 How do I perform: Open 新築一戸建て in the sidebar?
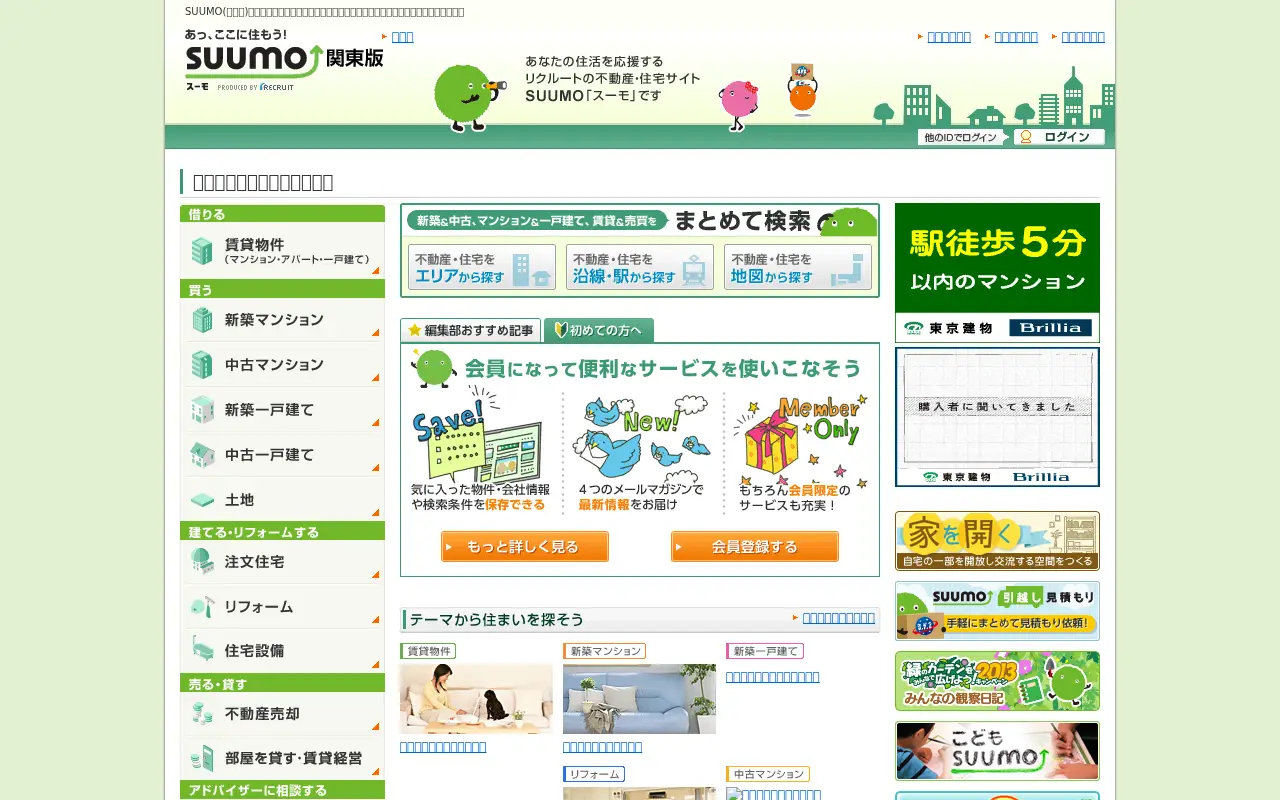coord(282,410)
